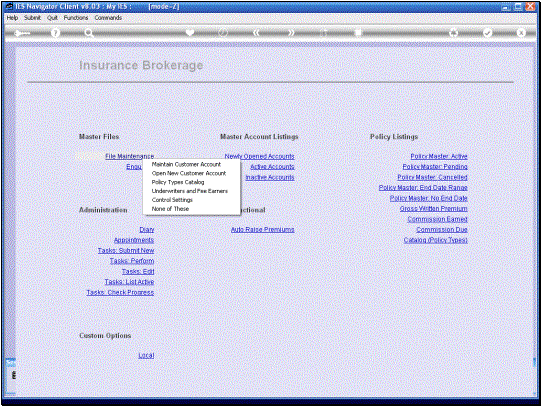The width and height of the screenshot is (541, 406).
Task: Open Tasks: Submit New link
Action: click(x=126, y=250)
